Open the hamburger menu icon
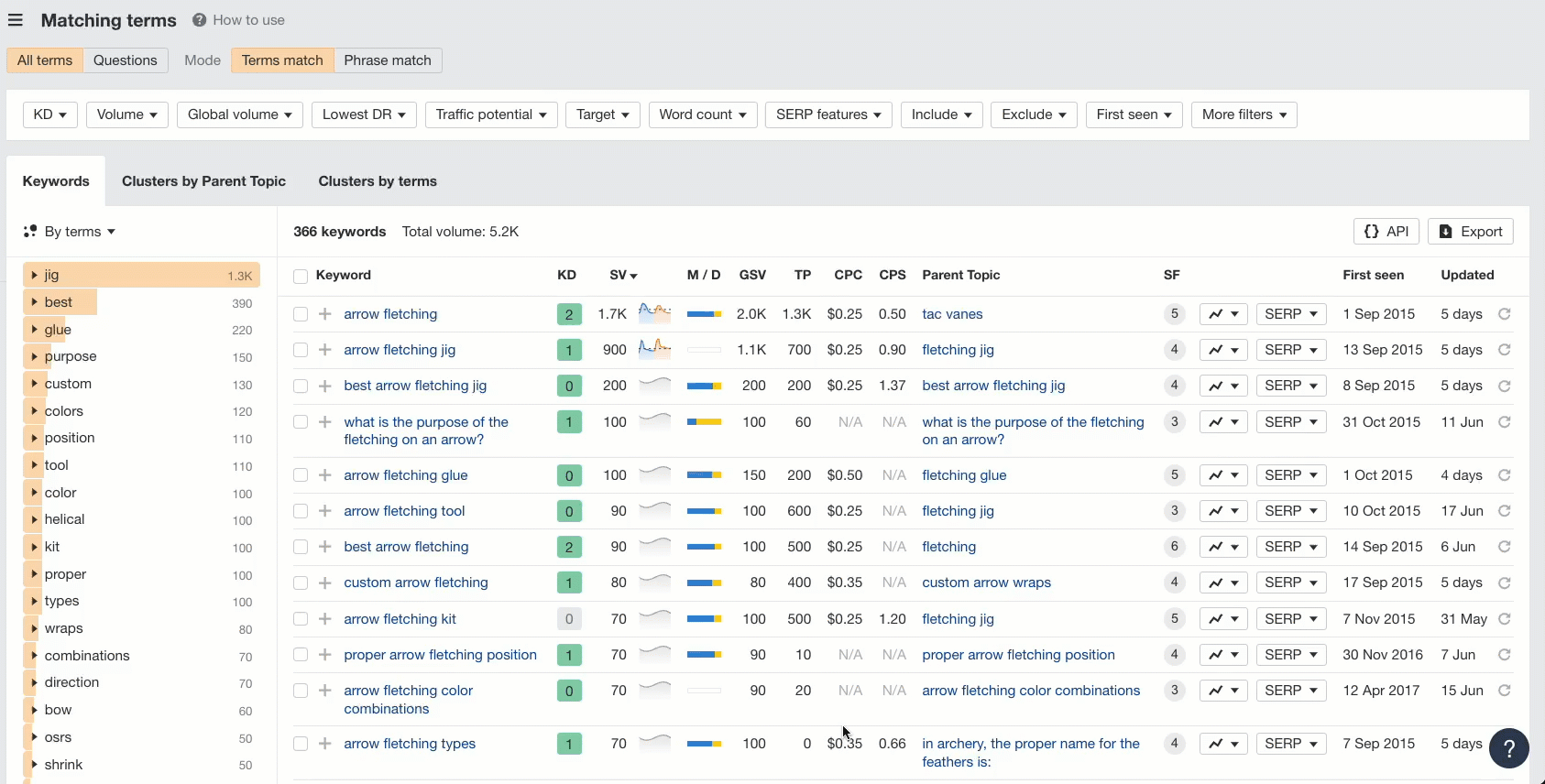Image resolution: width=1545 pixels, height=784 pixels. [x=16, y=20]
